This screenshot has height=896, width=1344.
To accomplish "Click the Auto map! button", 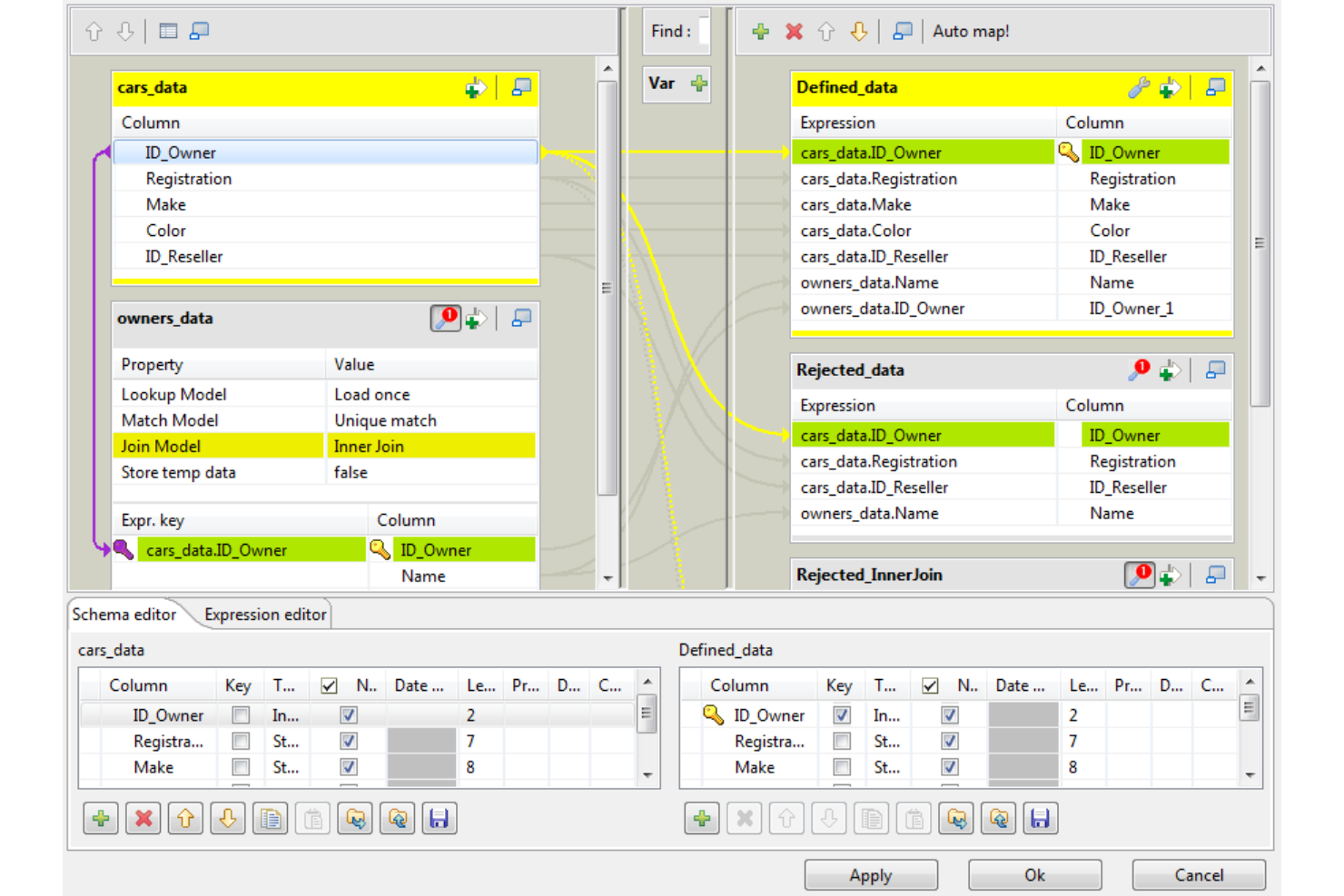I will [972, 31].
